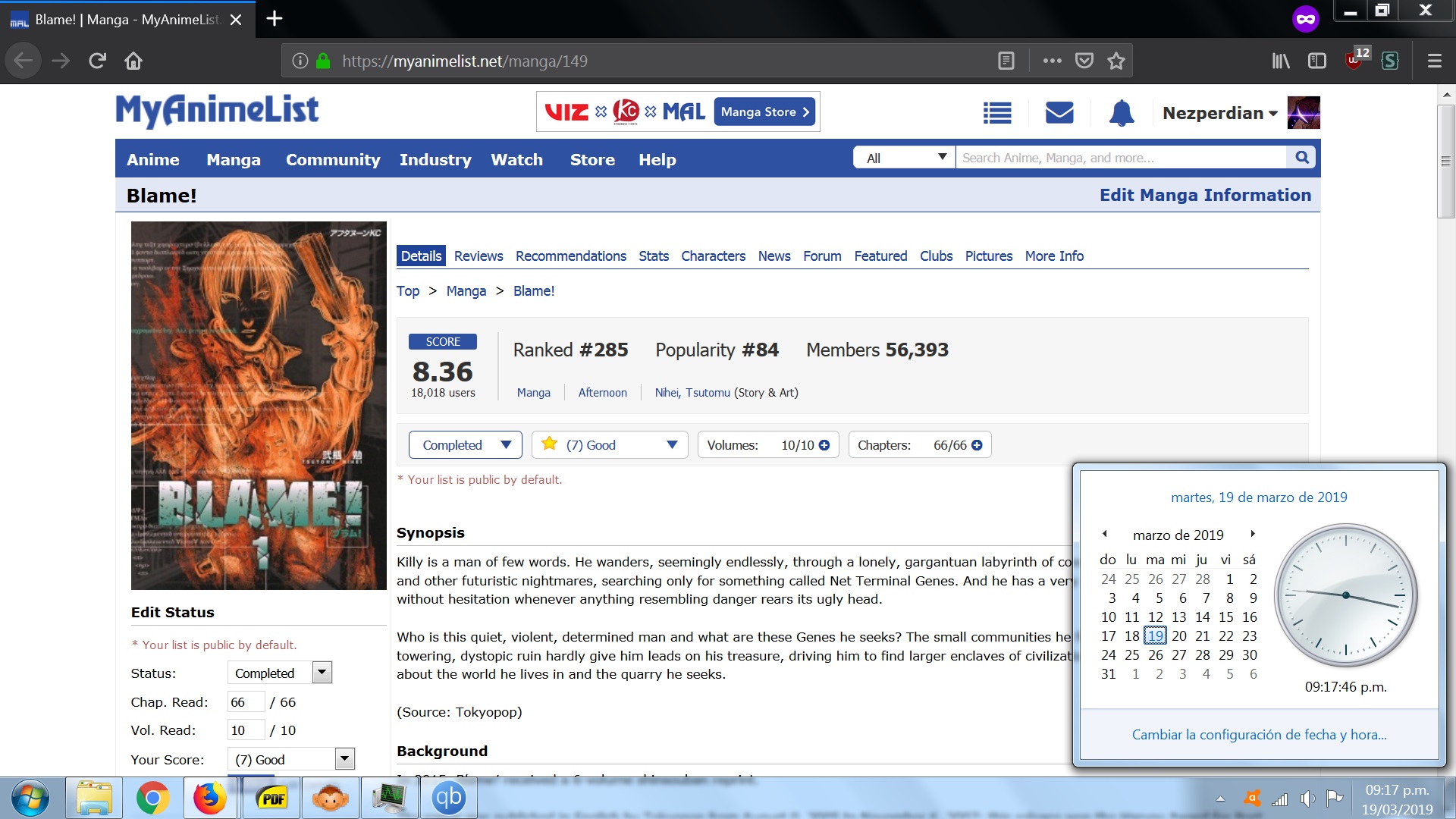Expand the (7) Good score dropdown
1456x819 pixels.
pos(610,445)
